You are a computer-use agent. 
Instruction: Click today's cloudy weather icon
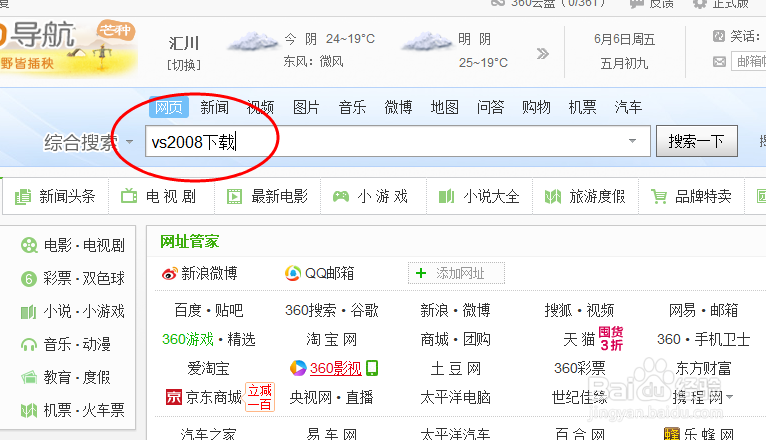tap(253, 42)
